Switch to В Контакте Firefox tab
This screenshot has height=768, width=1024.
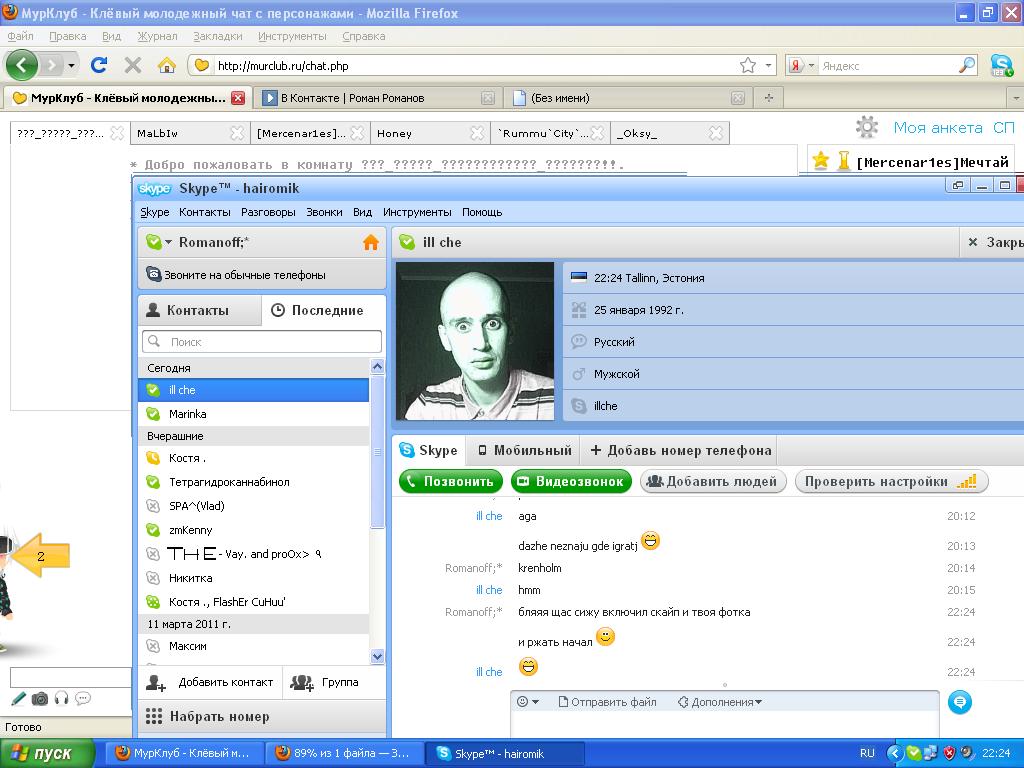(x=378, y=98)
